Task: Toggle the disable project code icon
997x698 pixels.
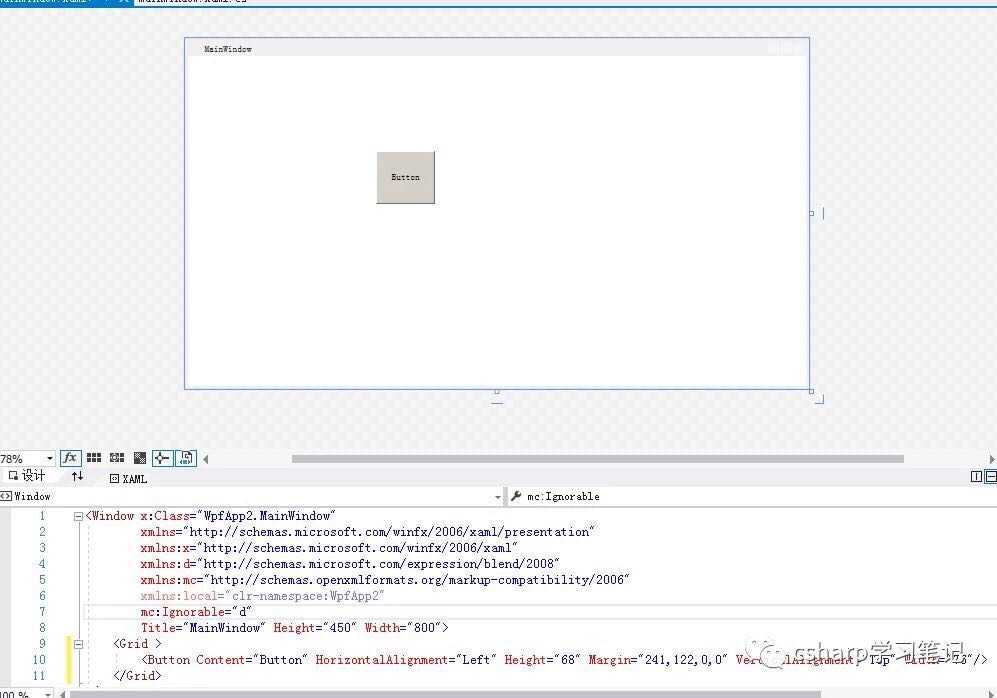Action: 186,458
